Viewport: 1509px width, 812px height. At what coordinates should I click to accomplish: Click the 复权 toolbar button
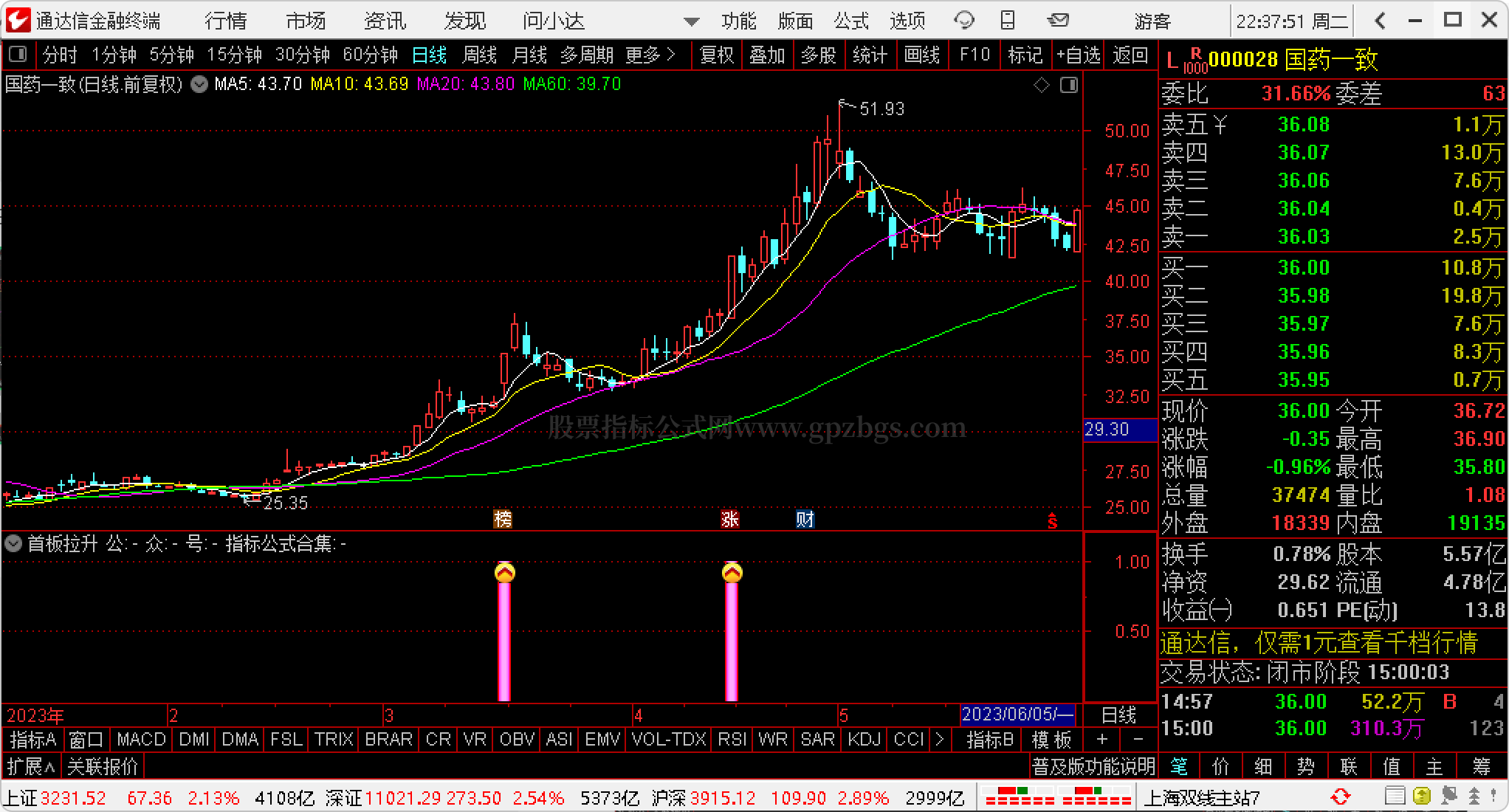pyautogui.click(x=716, y=55)
